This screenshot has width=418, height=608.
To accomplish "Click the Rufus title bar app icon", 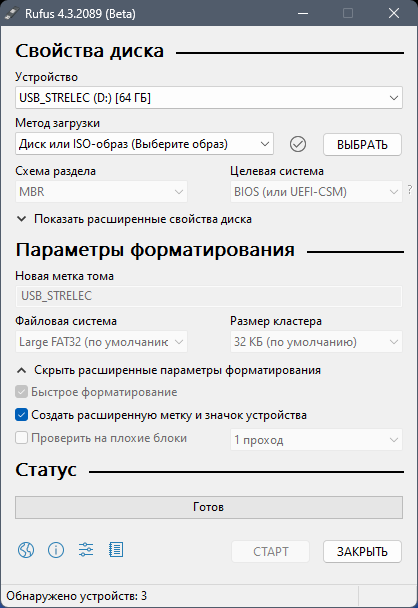I will (x=11, y=13).
